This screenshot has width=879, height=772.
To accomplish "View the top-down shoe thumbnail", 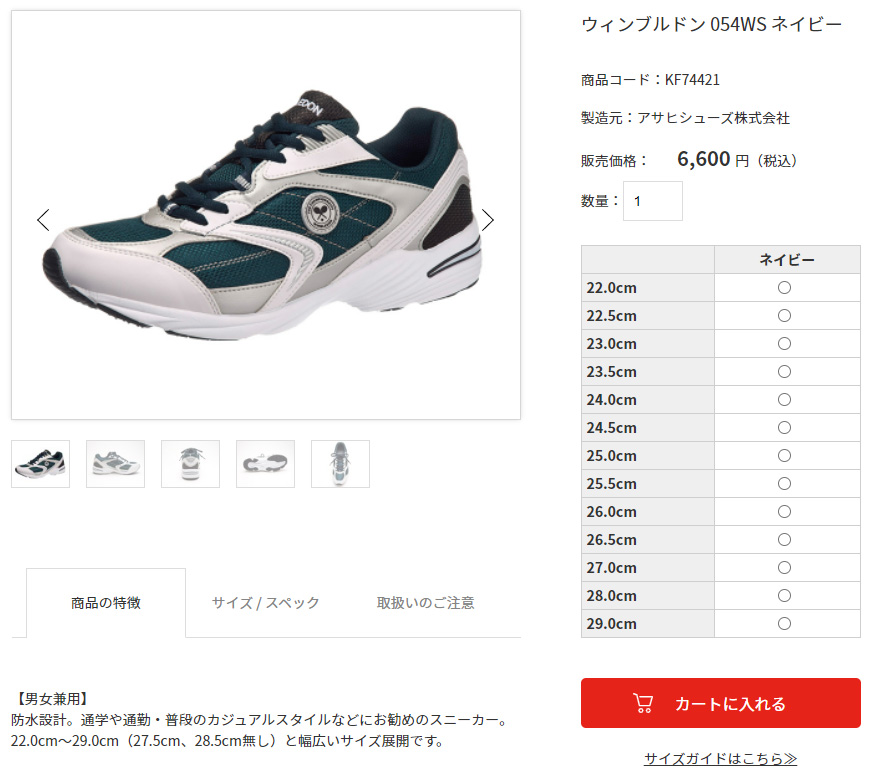I will tap(340, 464).
